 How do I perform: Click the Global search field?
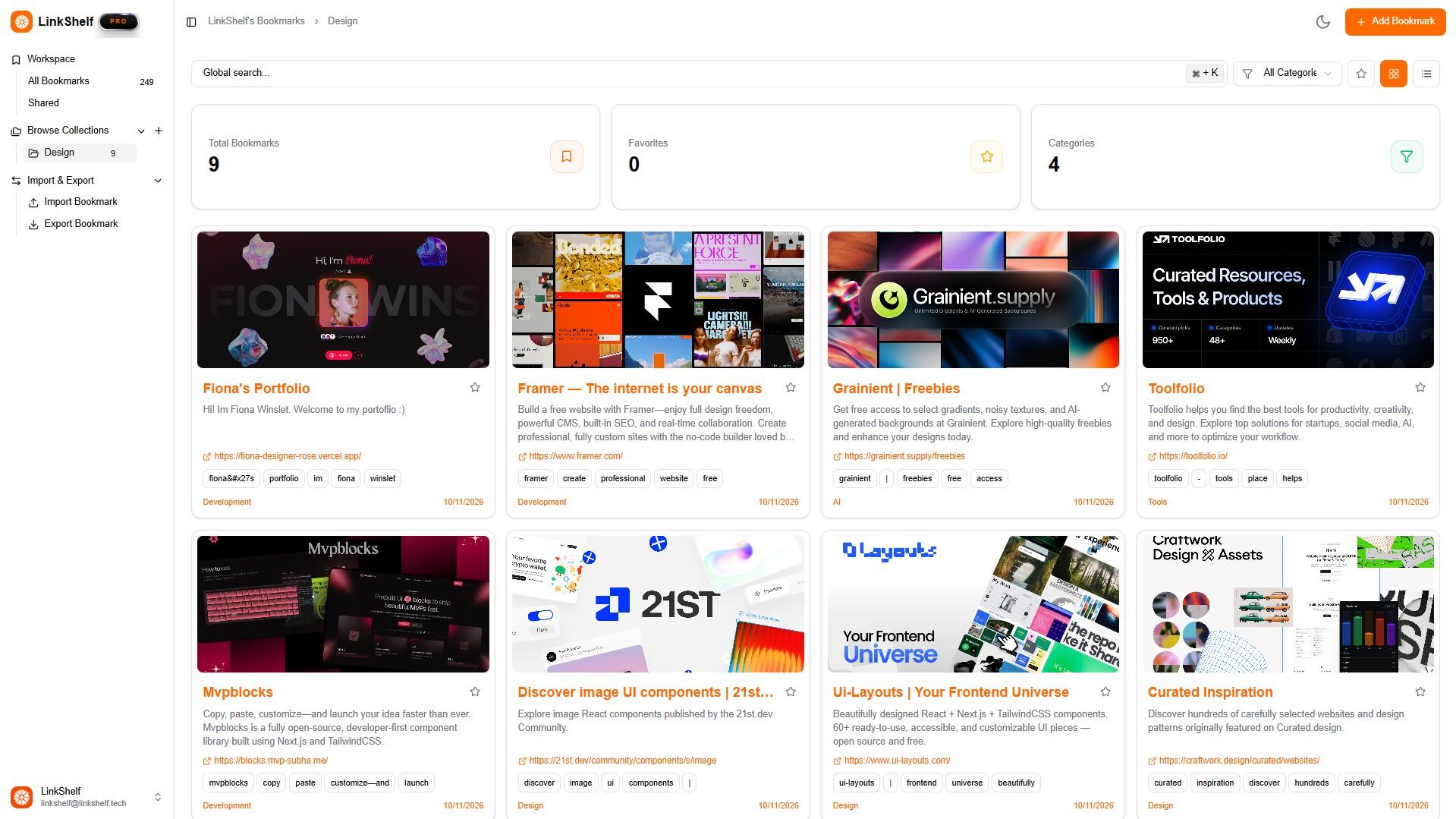click(709, 73)
